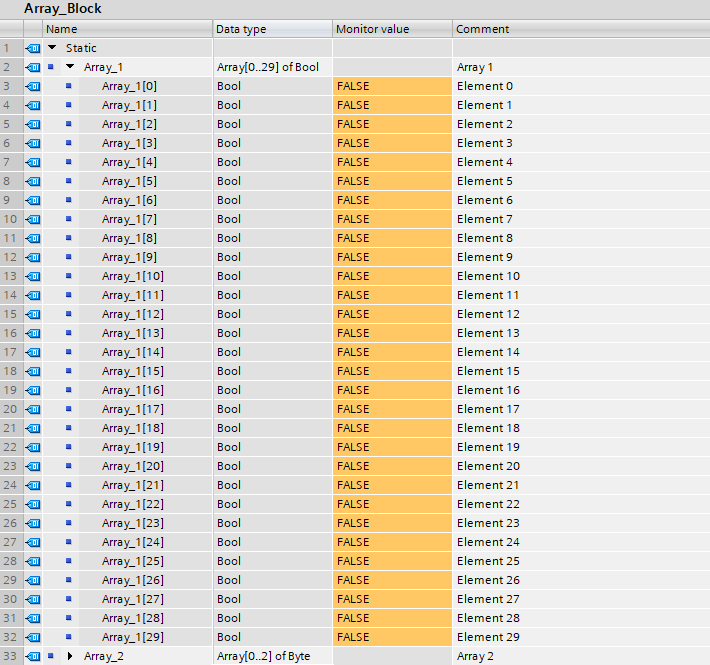
Task: Click the comment cell reading Element 18
Action: [488, 428]
